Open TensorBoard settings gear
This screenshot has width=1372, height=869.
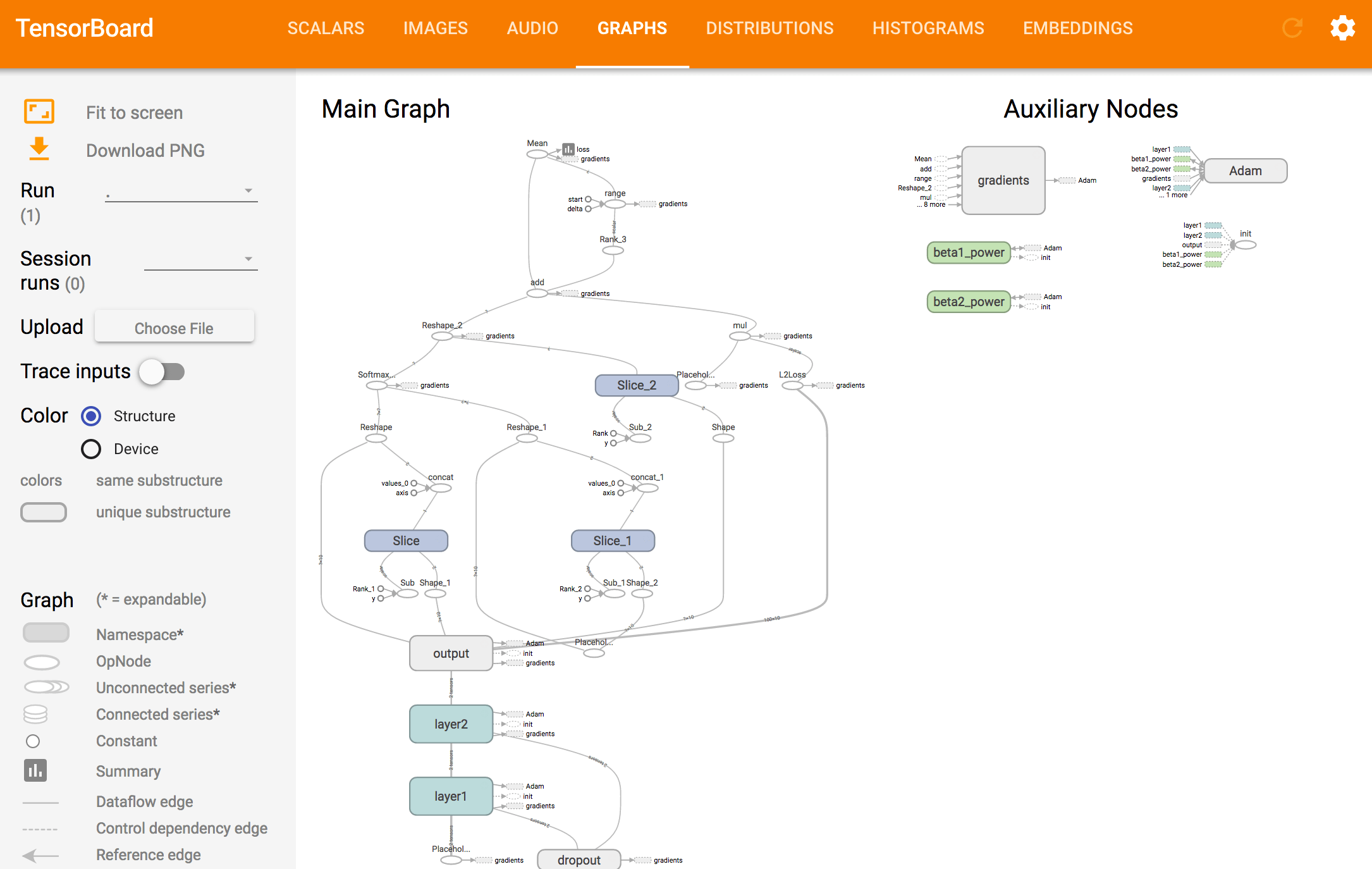(x=1342, y=28)
